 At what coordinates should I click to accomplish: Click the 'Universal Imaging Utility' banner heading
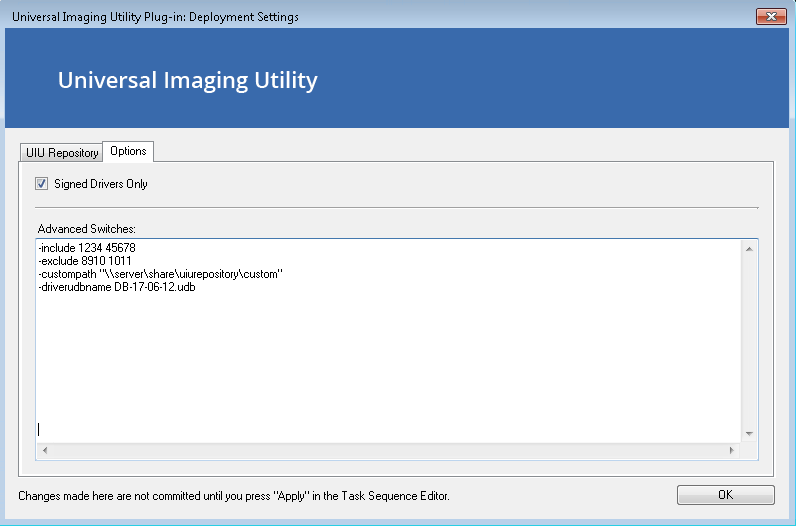[x=187, y=80]
